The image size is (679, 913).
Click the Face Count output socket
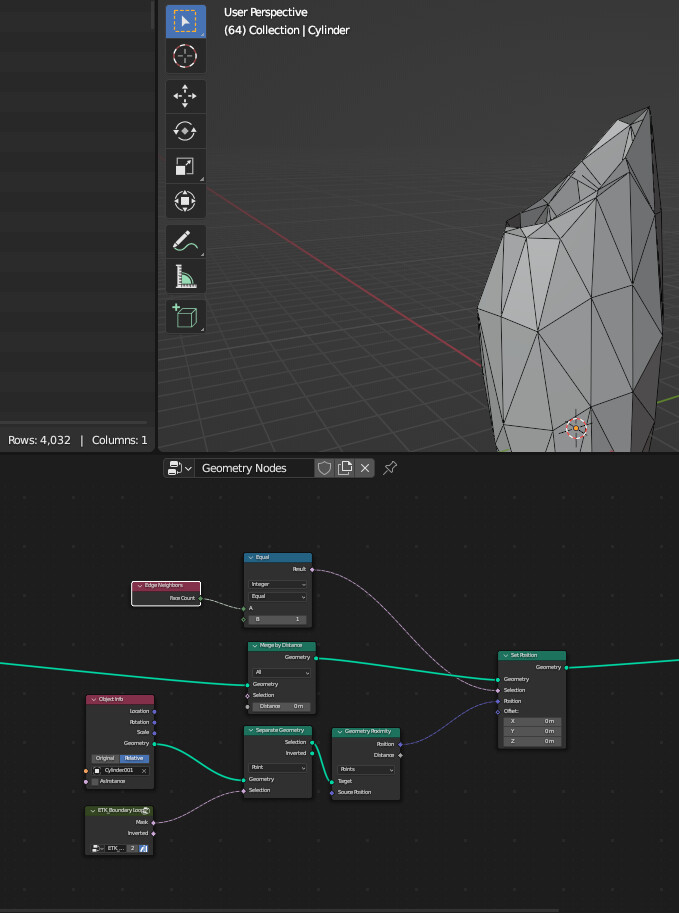tap(200, 599)
